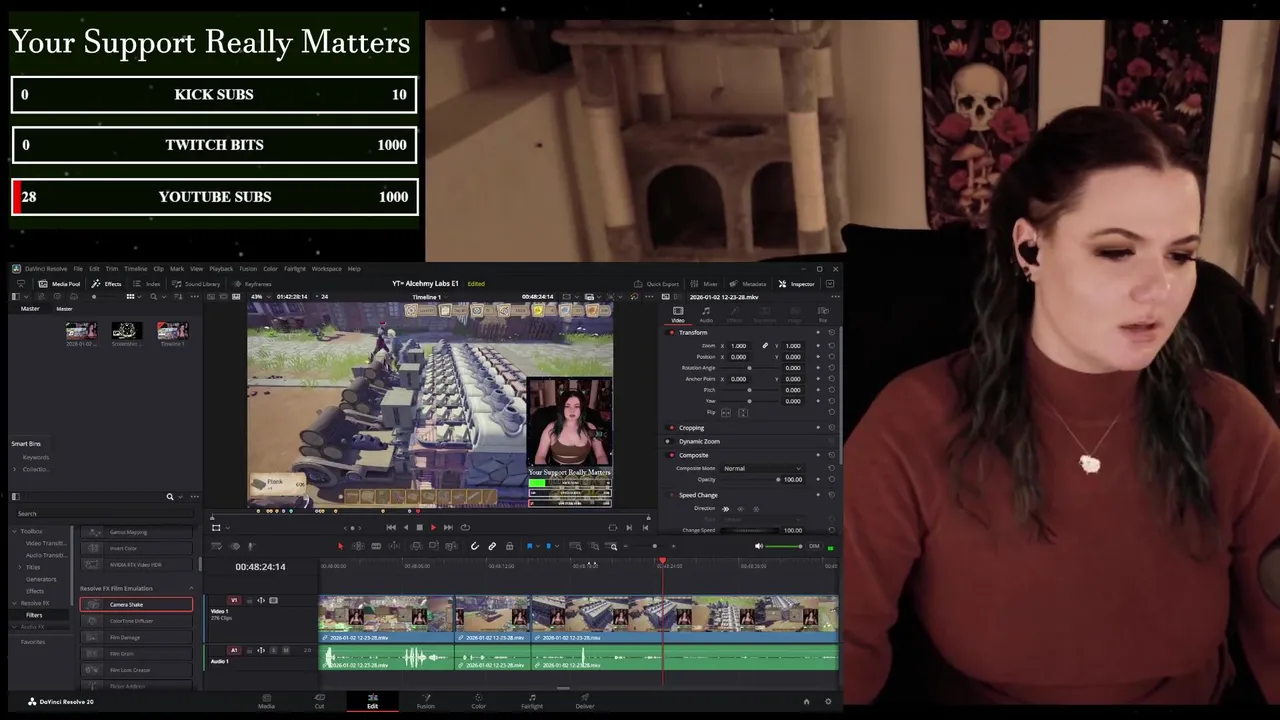Toggle the Dynamic Zoom enable switch
Screen dimensions: 1280x720
pos(668,441)
